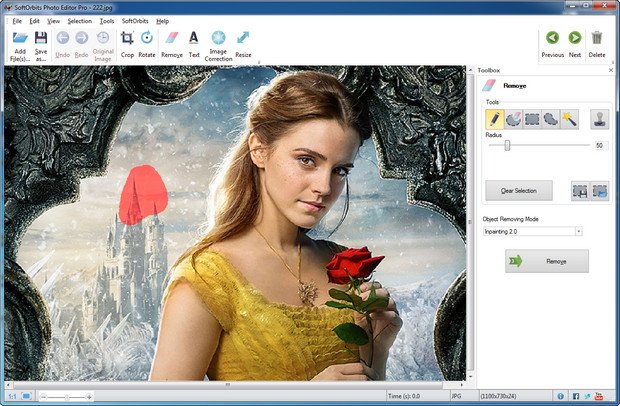Open the Selection menu
This screenshot has width=620, height=406.
[79, 21]
